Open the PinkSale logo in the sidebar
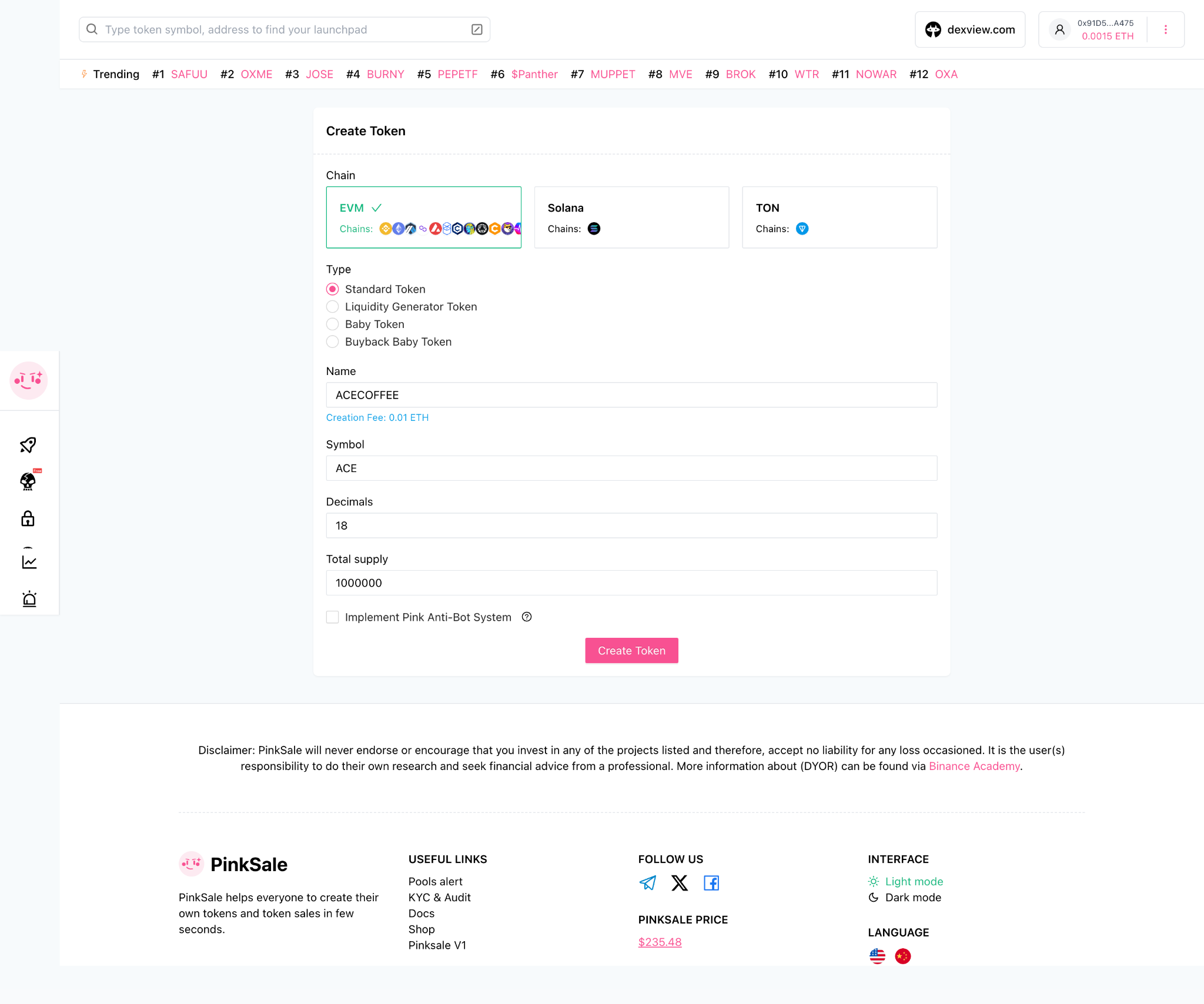The image size is (1204, 1004). [x=29, y=380]
